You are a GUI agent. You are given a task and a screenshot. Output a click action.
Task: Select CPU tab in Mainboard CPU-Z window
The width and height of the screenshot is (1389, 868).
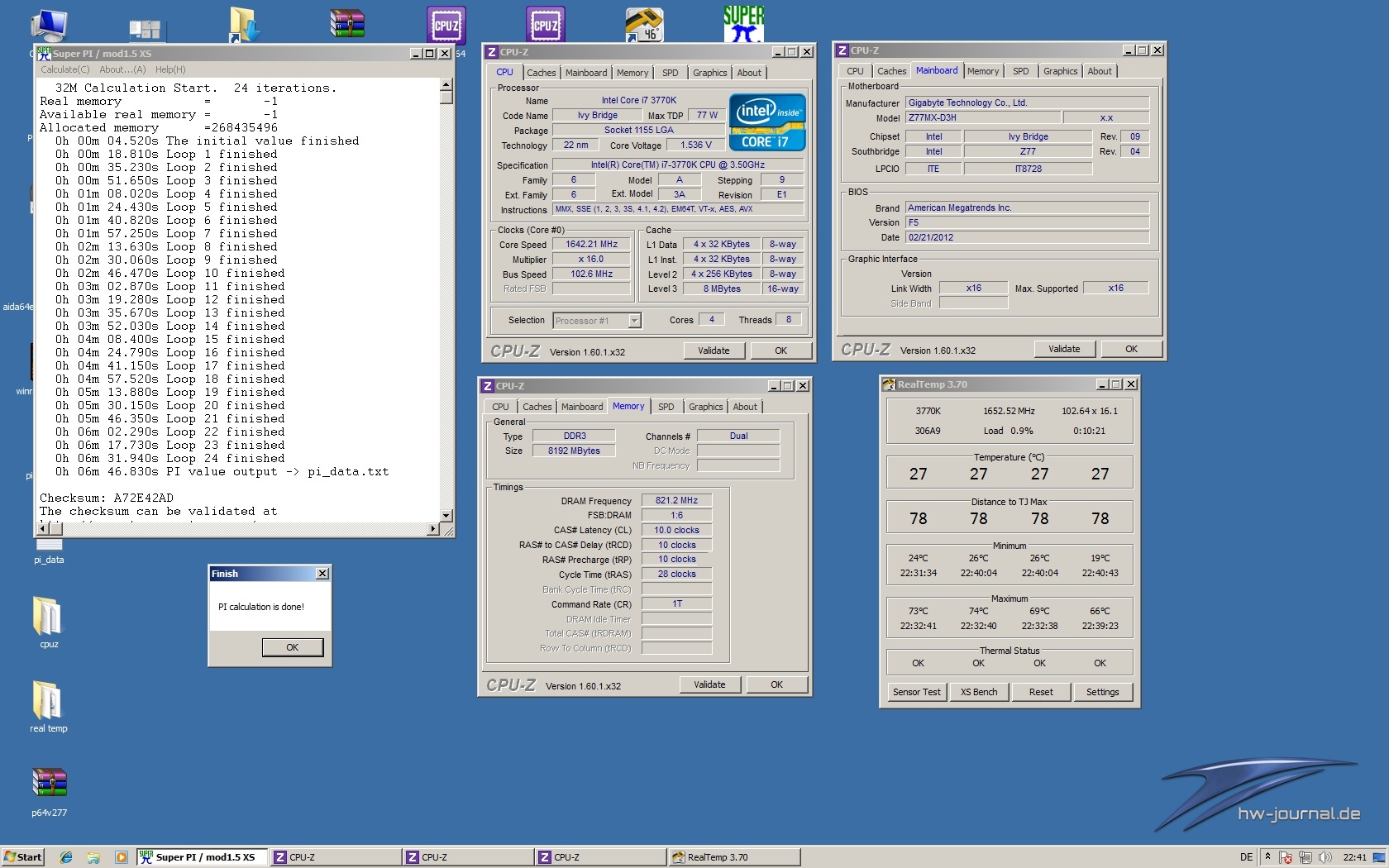[x=855, y=71]
